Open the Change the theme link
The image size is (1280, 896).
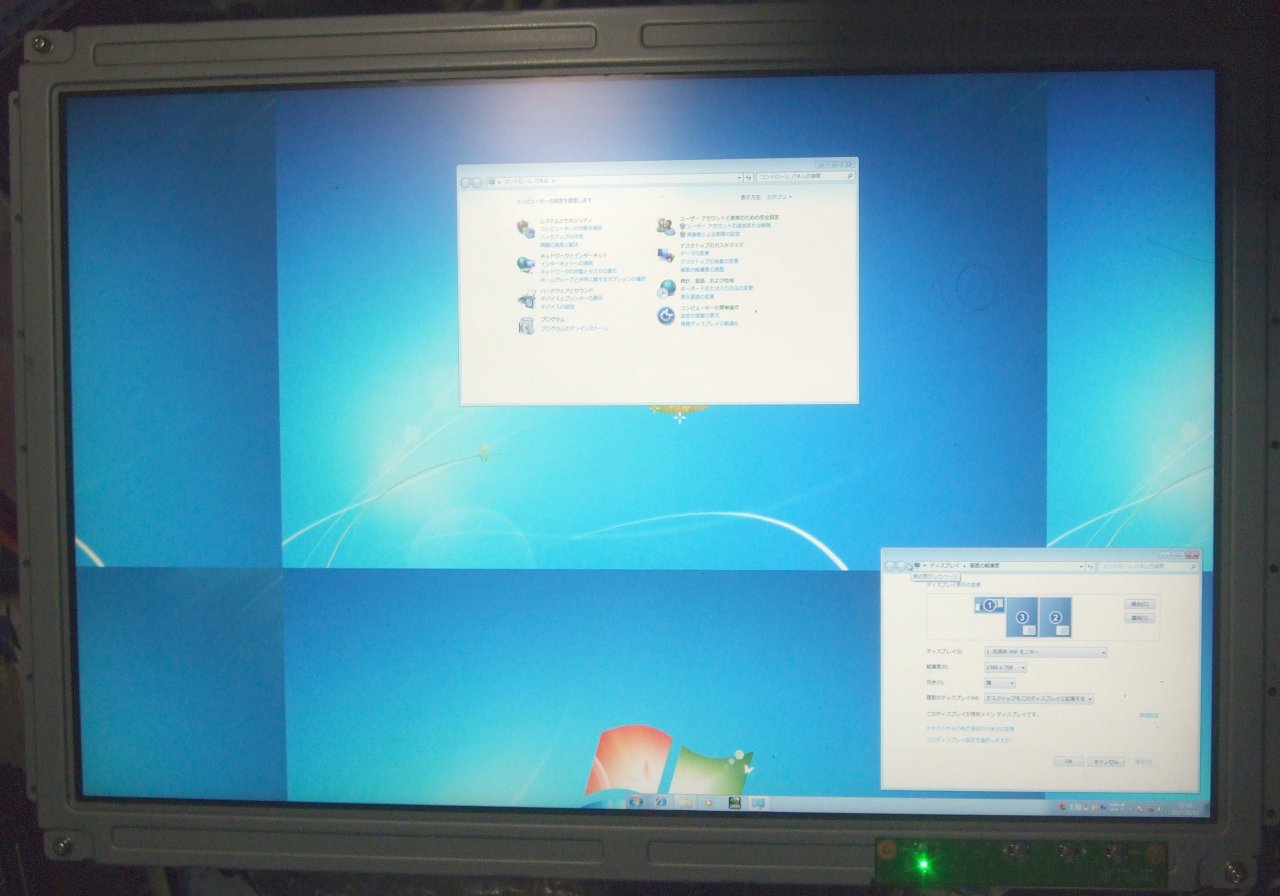(695, 253)
